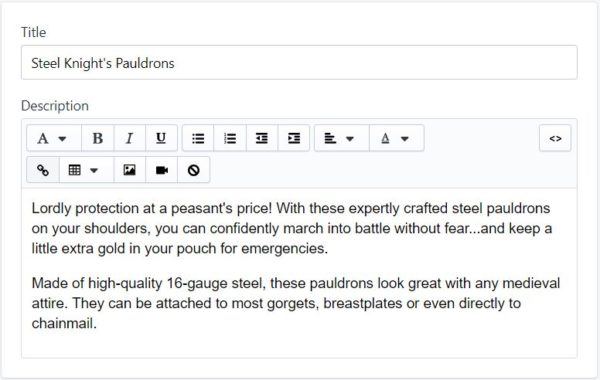The image size is (600, 380).
Task: Insert a link with the chain icon
Action: 43,170
